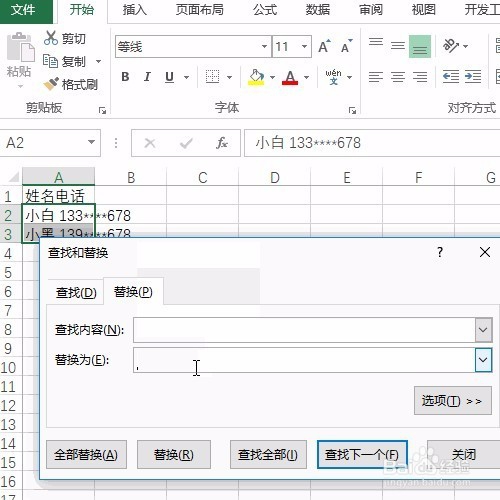Screen dimensions: 500x500
Task: Expand the fill color dropdown arrow
Action: tap(272, 77)
